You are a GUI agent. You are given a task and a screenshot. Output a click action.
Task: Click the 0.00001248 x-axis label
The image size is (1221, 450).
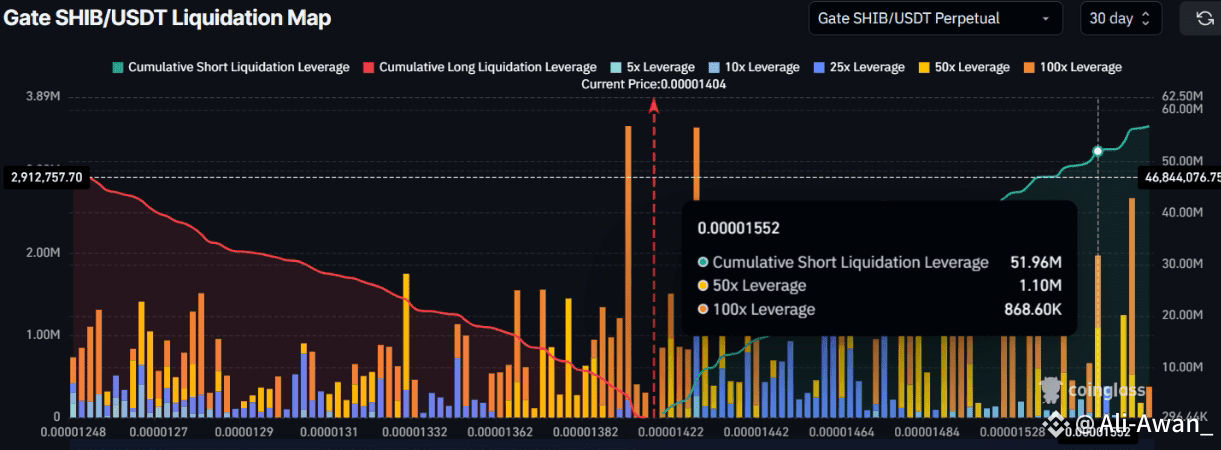74,432
